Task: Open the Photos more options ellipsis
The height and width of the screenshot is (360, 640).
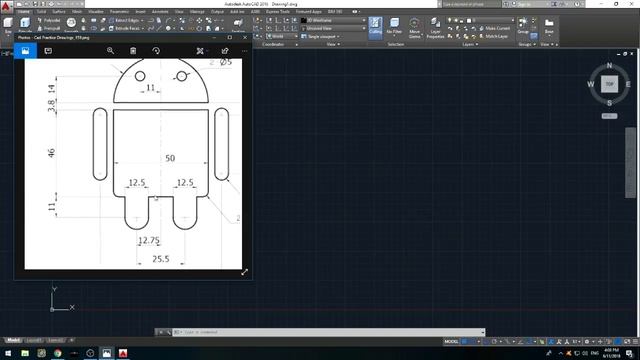Action: 244,51
